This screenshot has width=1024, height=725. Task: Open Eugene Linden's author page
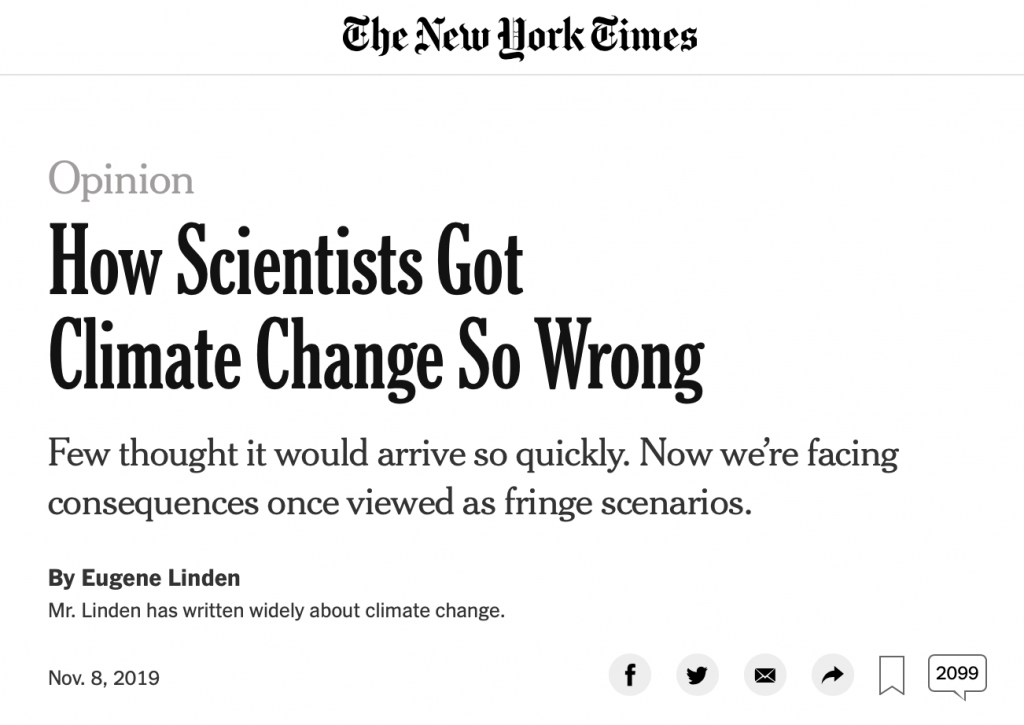click(x=161, y=578)
